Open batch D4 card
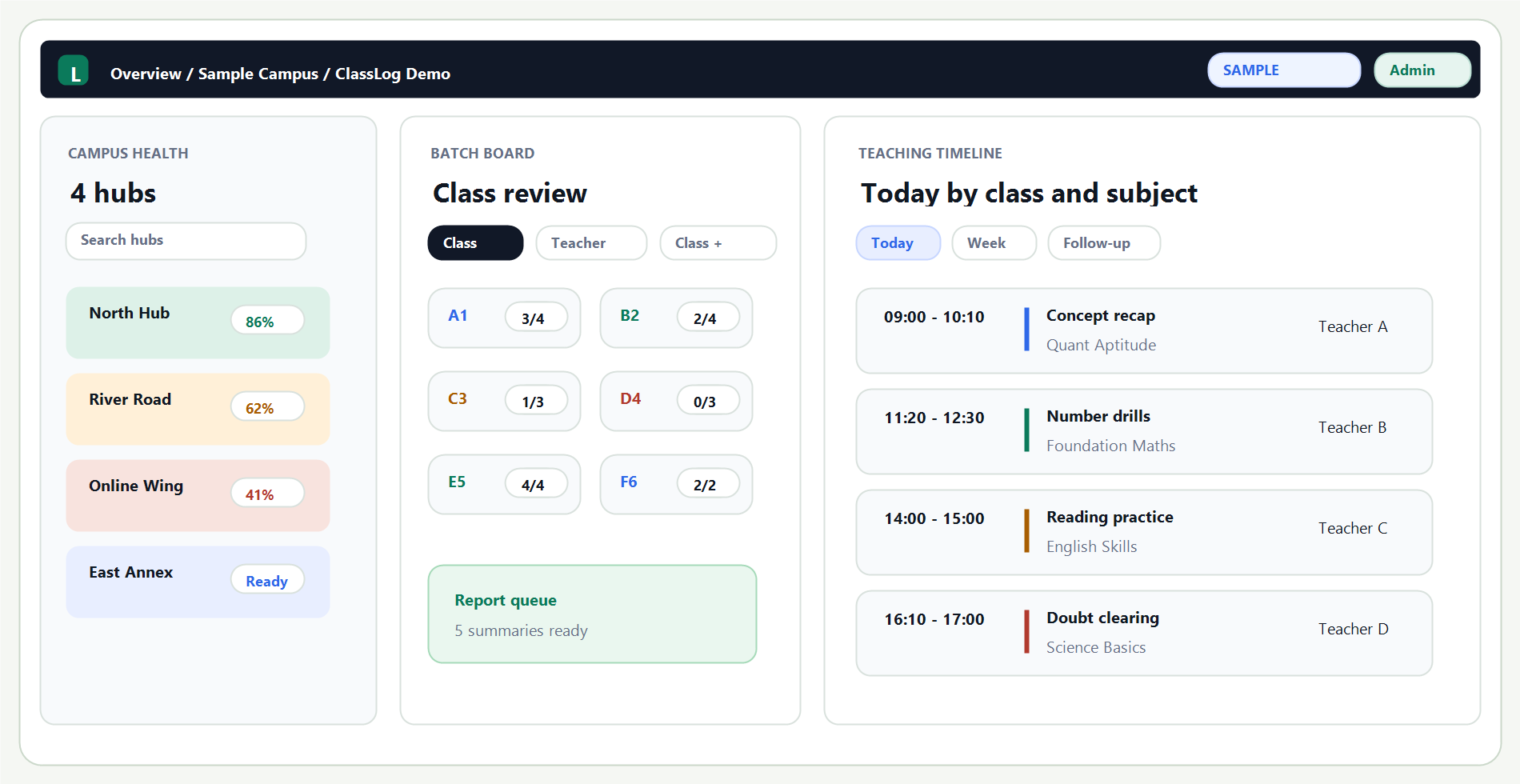1520x784 pixels. point(676,401)
